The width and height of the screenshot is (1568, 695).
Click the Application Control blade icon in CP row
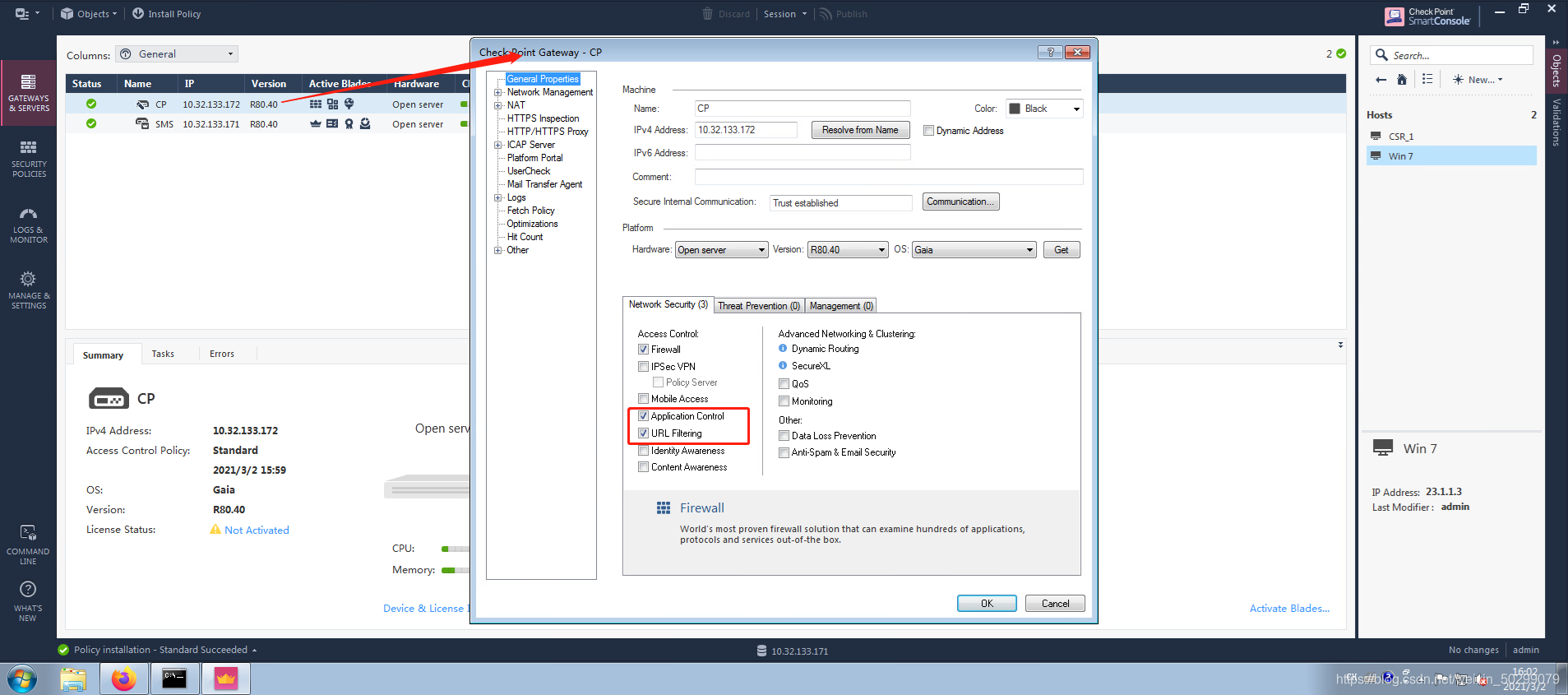tap(333, 104)
